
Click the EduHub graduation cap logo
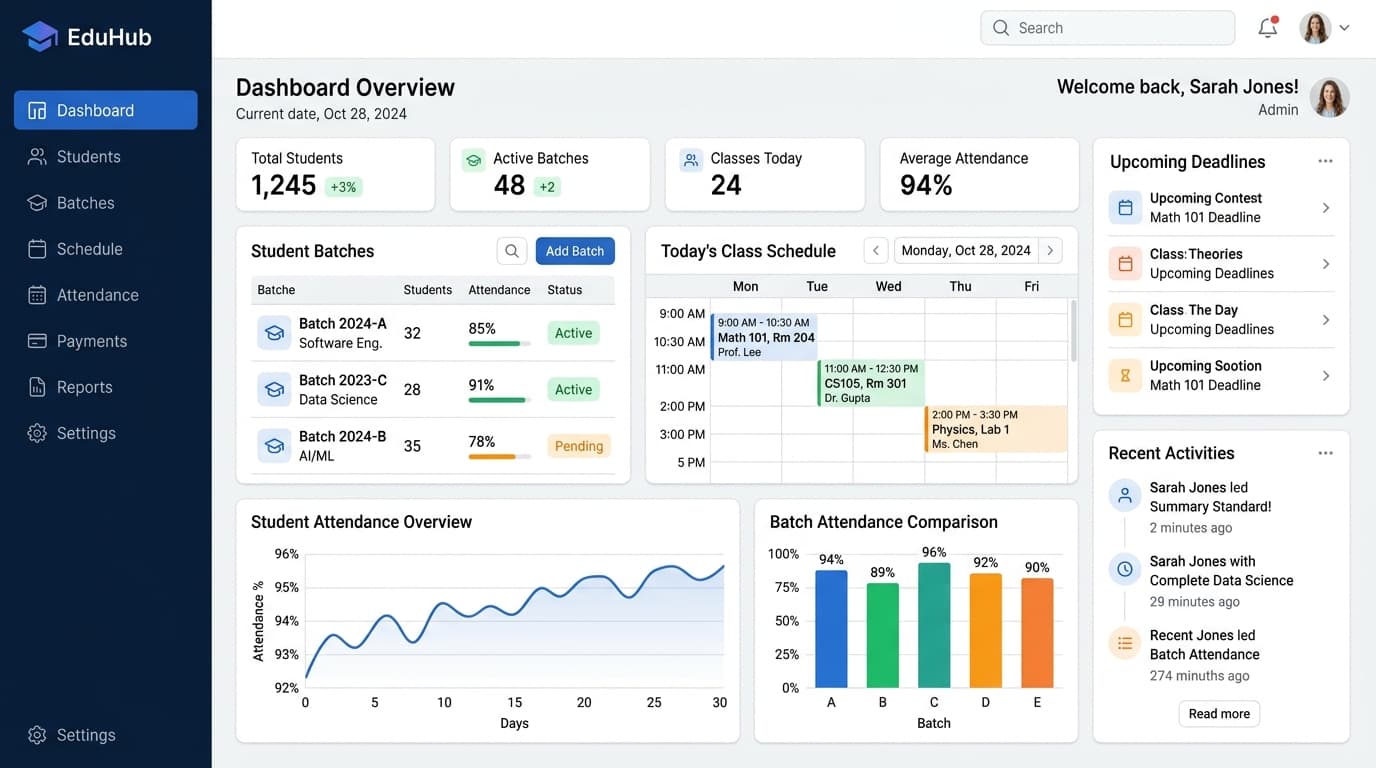tap(40, 37)
